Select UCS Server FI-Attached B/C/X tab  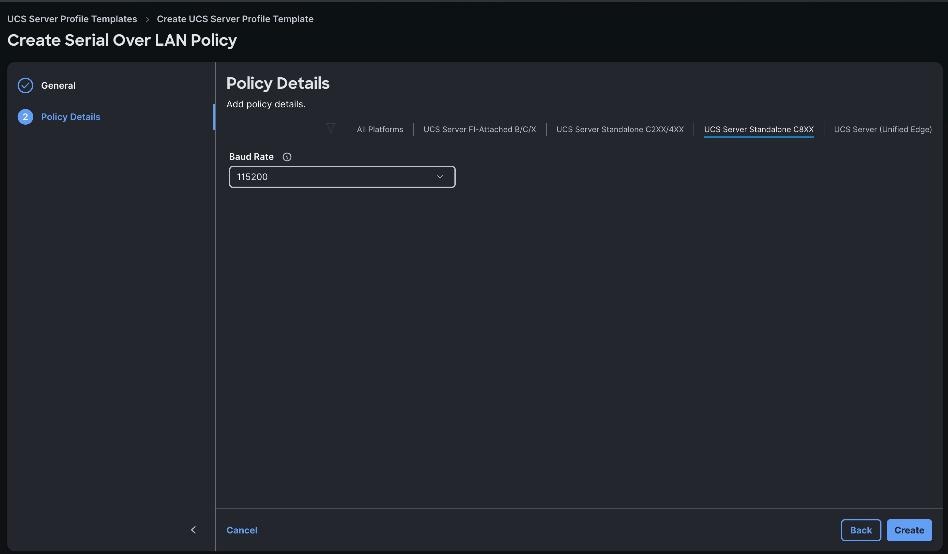click(x=479, y=129)
